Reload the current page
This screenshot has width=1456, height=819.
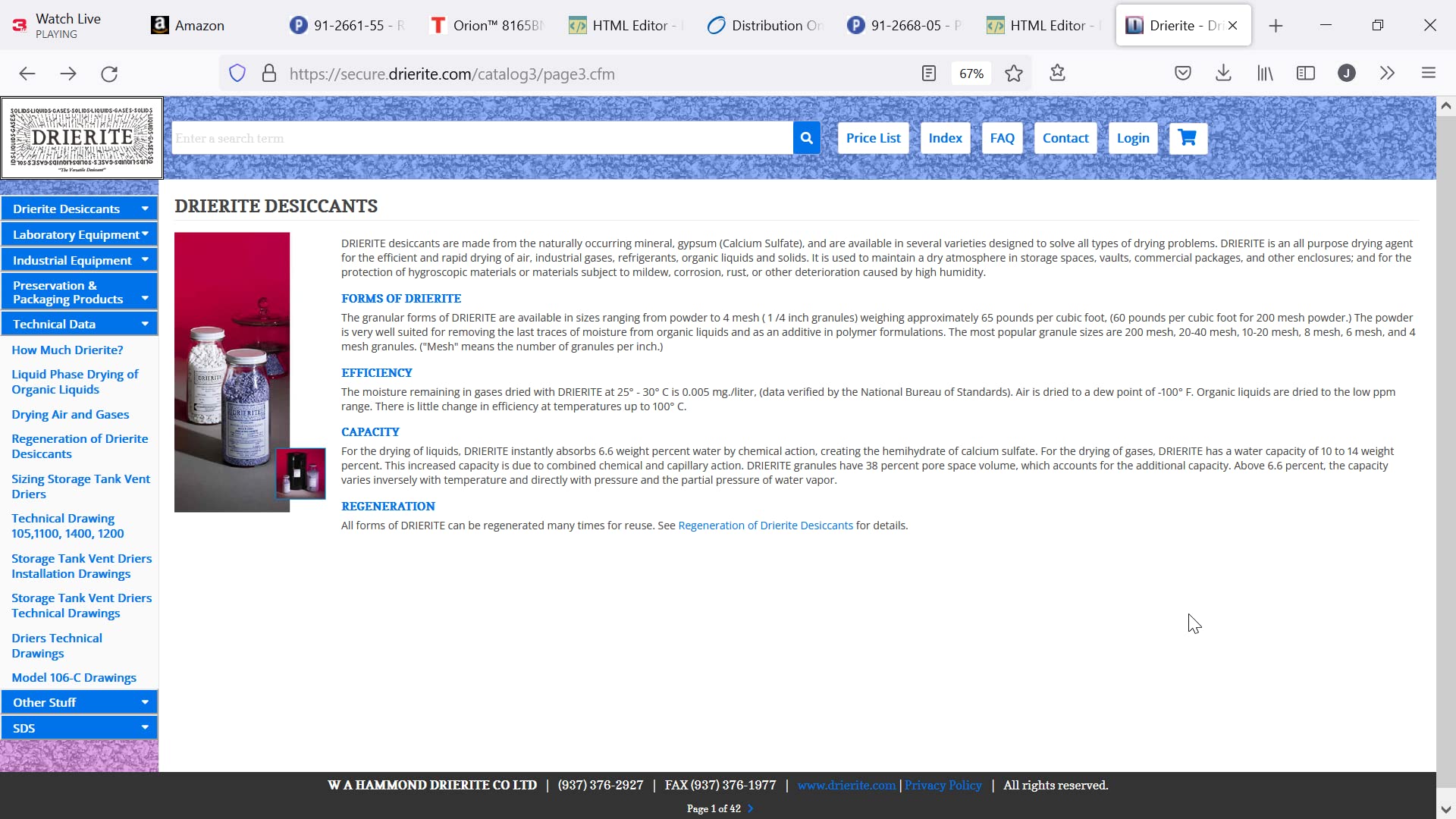109,74
